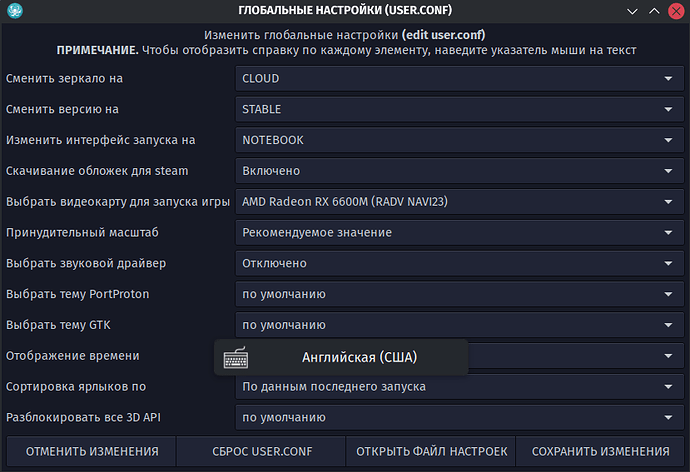Click the 'Выбрать тему PortProton' label

point(77,294)
